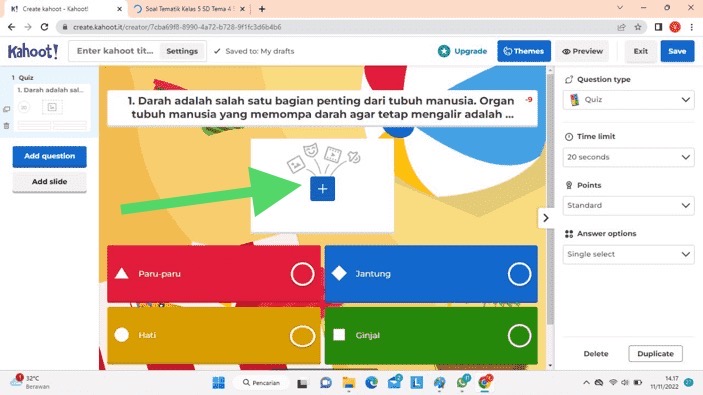Mark Paru-paru as the correct answer
Viewport: 703px width, 395px height.
[302, 273]
